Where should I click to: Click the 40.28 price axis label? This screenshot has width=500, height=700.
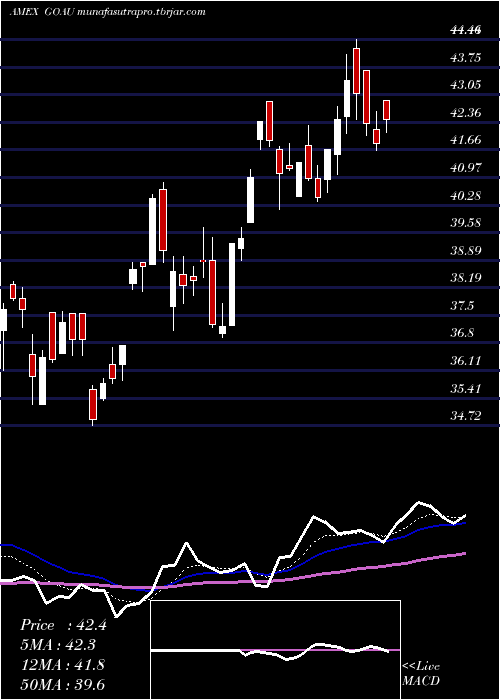[x=466, y=196]
